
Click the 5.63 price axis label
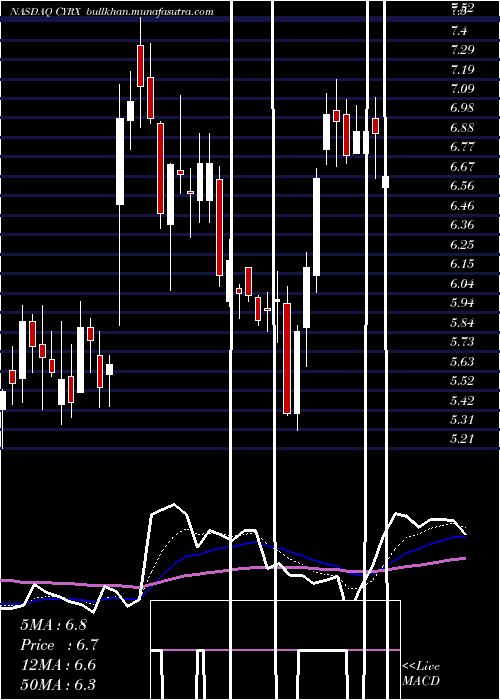(462, 361)
